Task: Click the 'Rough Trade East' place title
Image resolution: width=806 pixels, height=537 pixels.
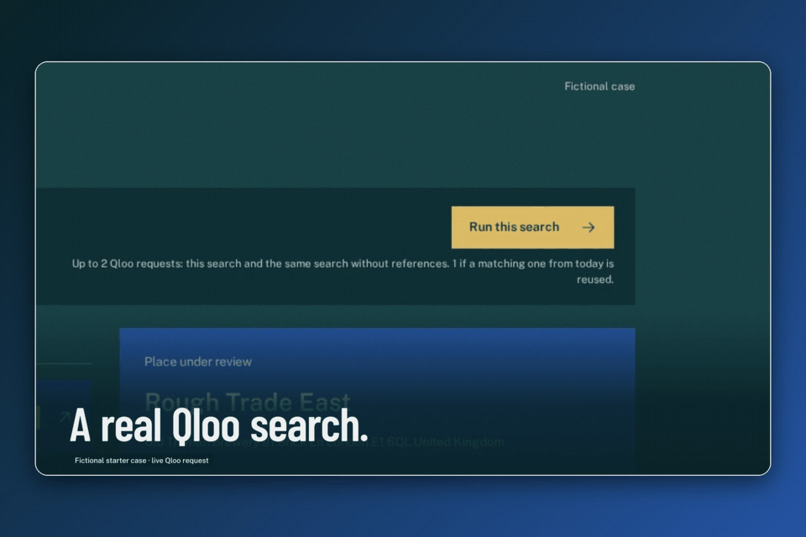Action: pyautogui.click(x=248, y=402)
